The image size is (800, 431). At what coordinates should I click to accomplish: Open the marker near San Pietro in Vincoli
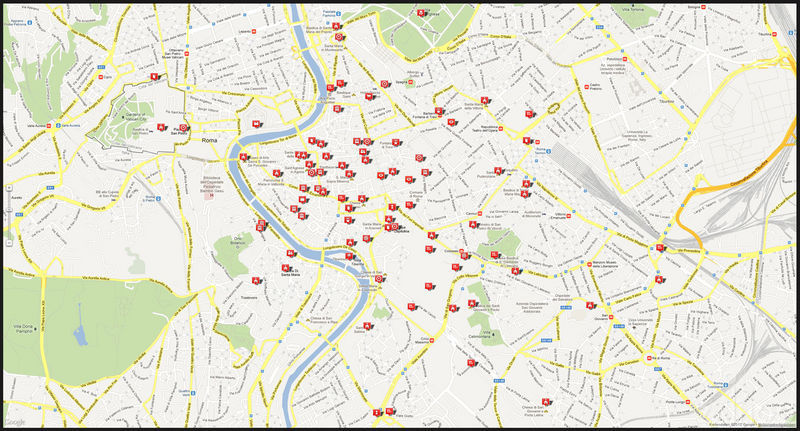click(473, 224)
